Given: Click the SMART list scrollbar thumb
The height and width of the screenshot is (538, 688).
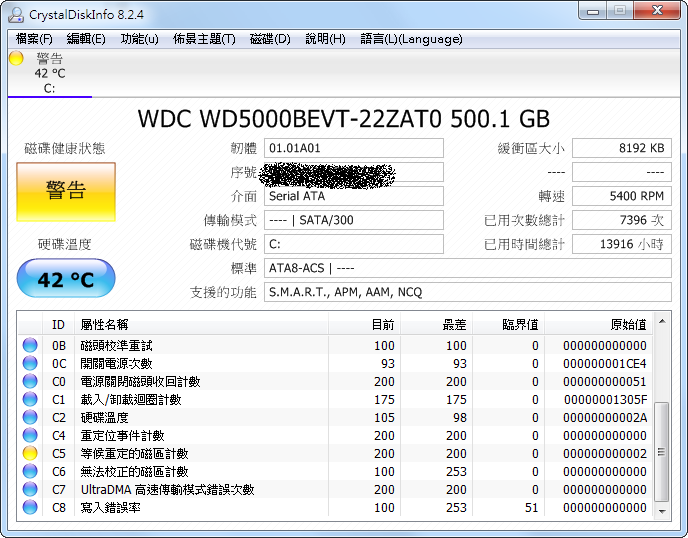Looking at the screenshot, I should coord(662,452).
